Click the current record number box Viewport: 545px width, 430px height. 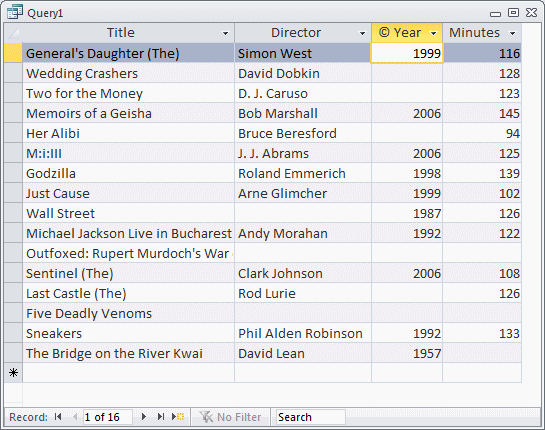click(108, 417)
